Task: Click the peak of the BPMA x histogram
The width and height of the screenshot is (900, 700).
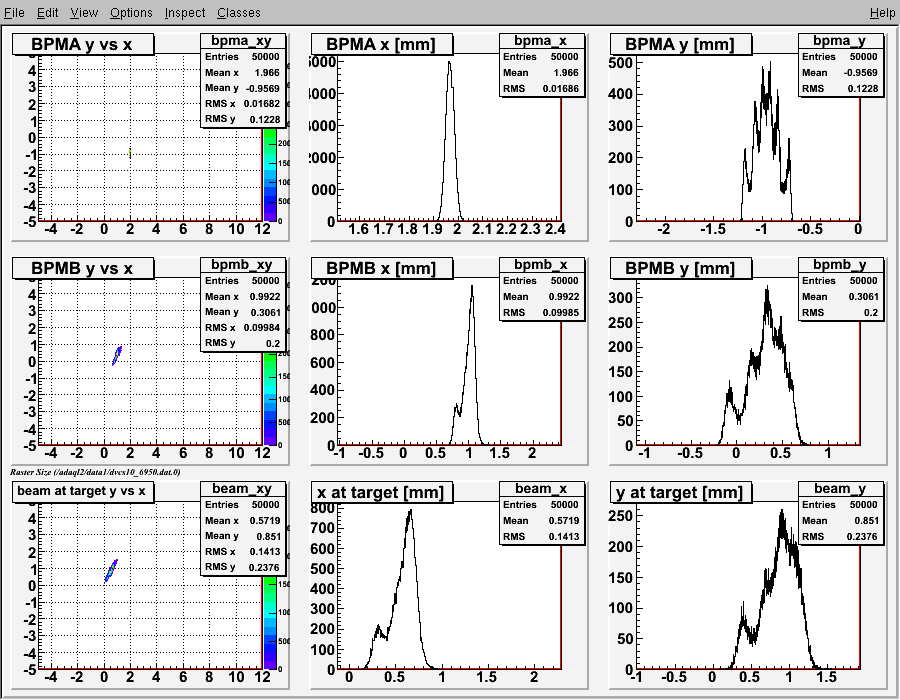Action: point(449,63)
